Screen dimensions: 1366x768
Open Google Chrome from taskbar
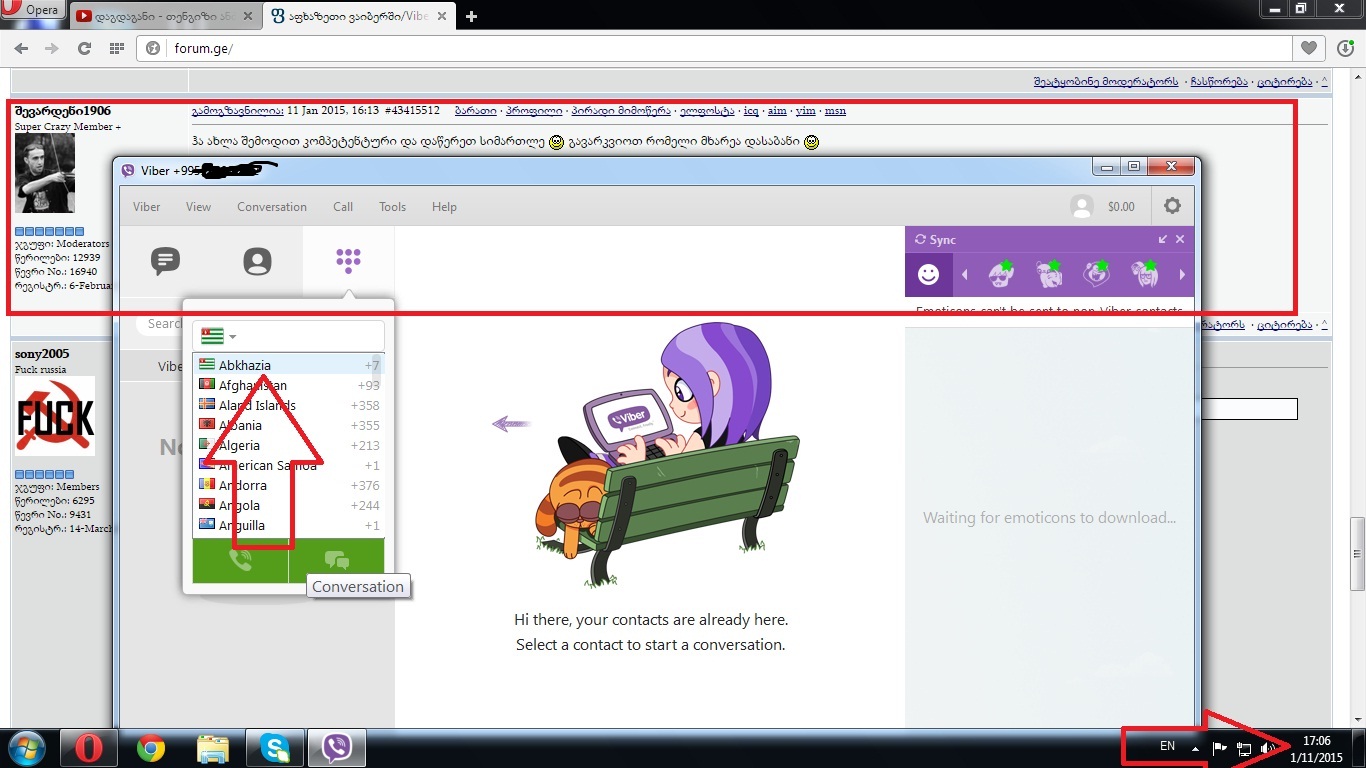[151, 748]
